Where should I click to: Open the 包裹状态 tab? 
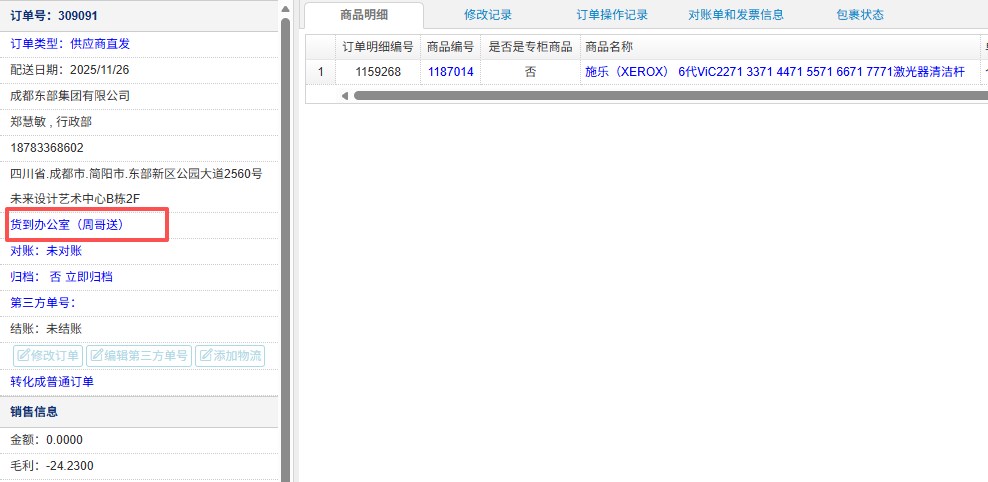(860, 15)
